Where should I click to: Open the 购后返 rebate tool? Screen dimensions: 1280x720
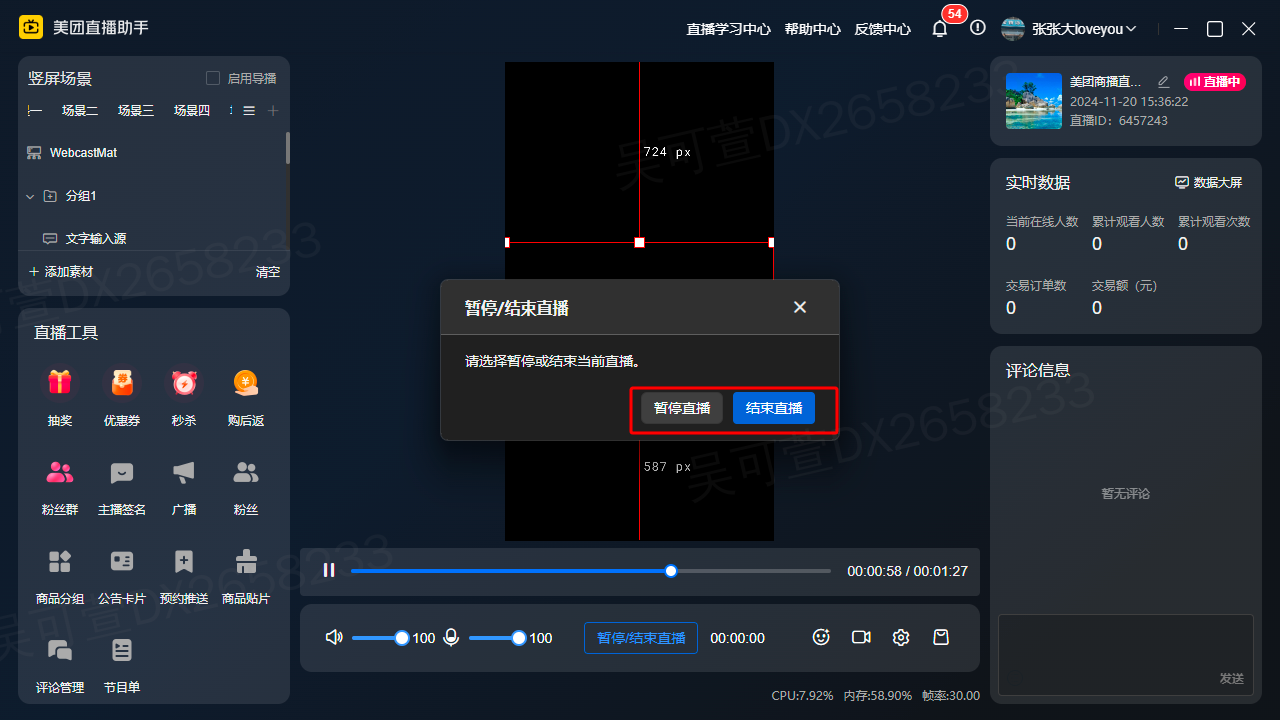click(246, 384)
